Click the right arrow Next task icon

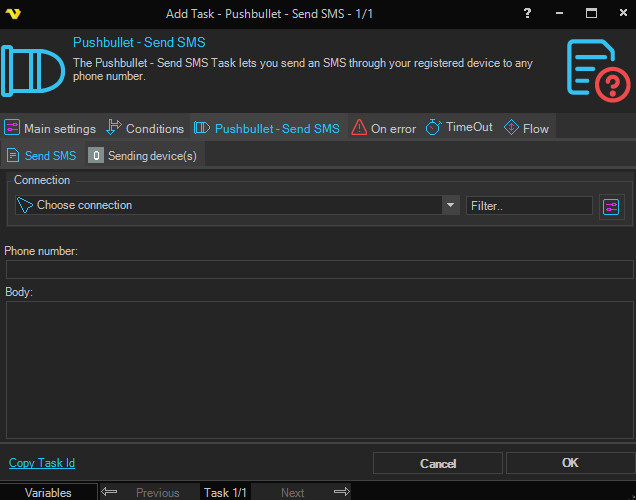coord(341,492)
